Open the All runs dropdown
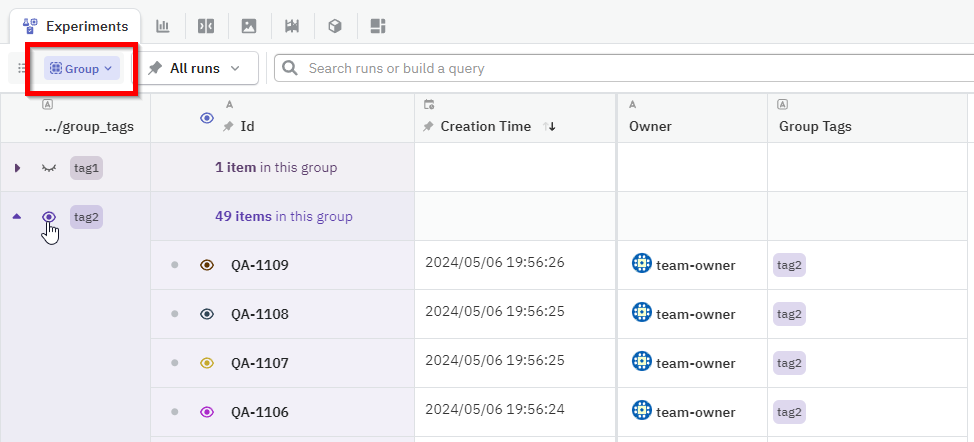The height and width of the screenshot is (442, 974). 195,69
